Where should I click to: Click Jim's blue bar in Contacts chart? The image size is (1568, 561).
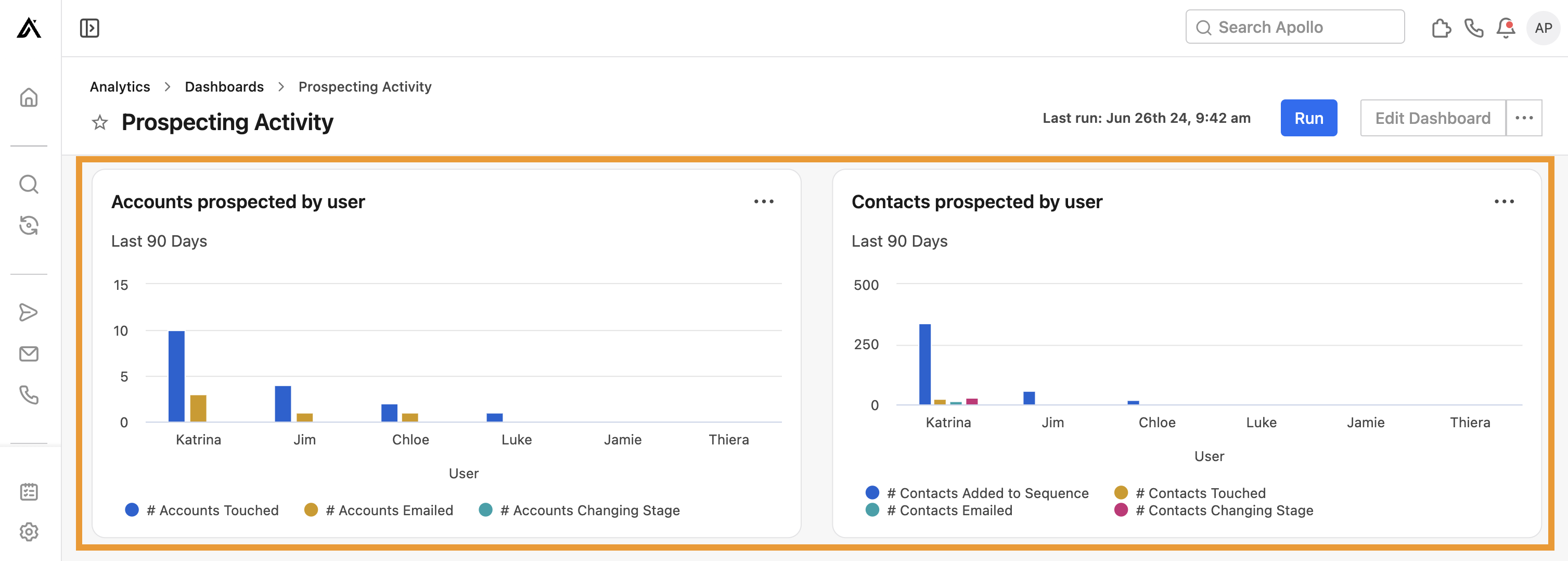pyautogui.click(x=1030, y=398)
